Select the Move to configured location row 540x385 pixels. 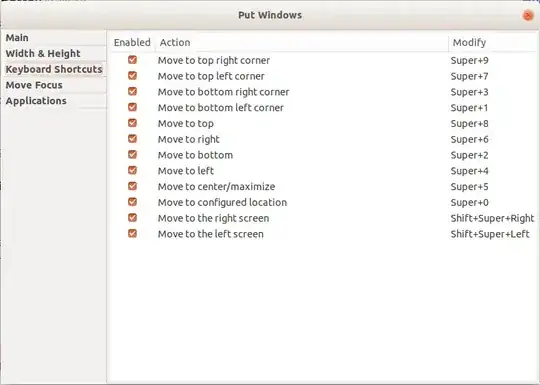tap(324, 202)
